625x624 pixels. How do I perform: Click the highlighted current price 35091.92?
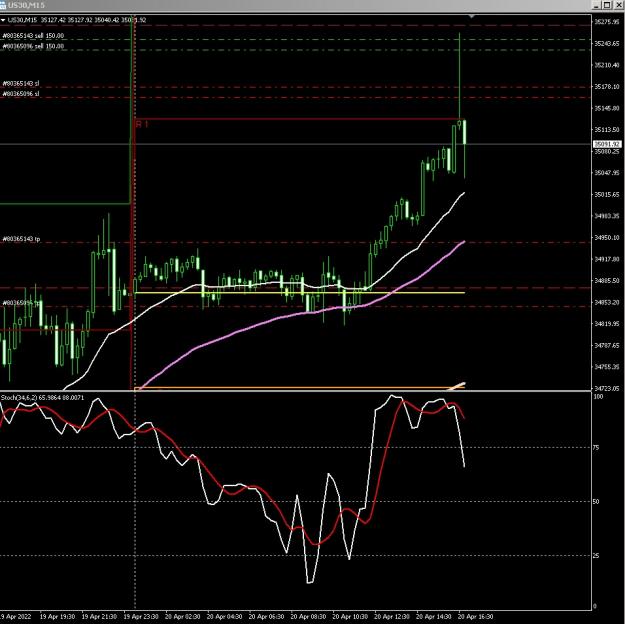(x=607, y=144)
